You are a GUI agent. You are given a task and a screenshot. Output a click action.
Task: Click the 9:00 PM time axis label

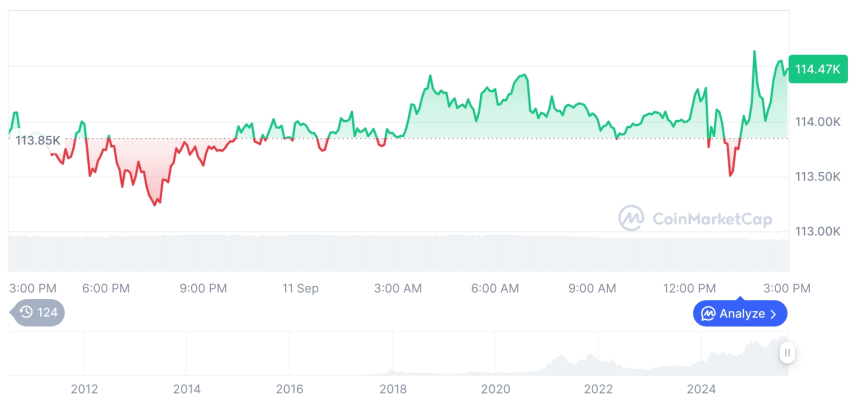[x=203, y=288]
